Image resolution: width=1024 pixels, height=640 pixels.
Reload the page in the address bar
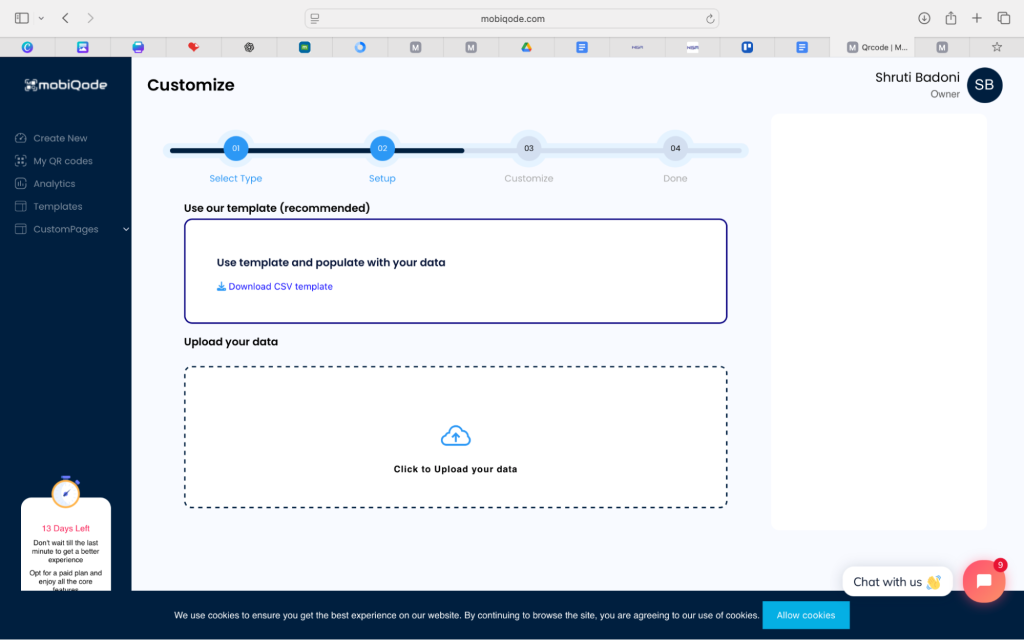coord(710,18)
